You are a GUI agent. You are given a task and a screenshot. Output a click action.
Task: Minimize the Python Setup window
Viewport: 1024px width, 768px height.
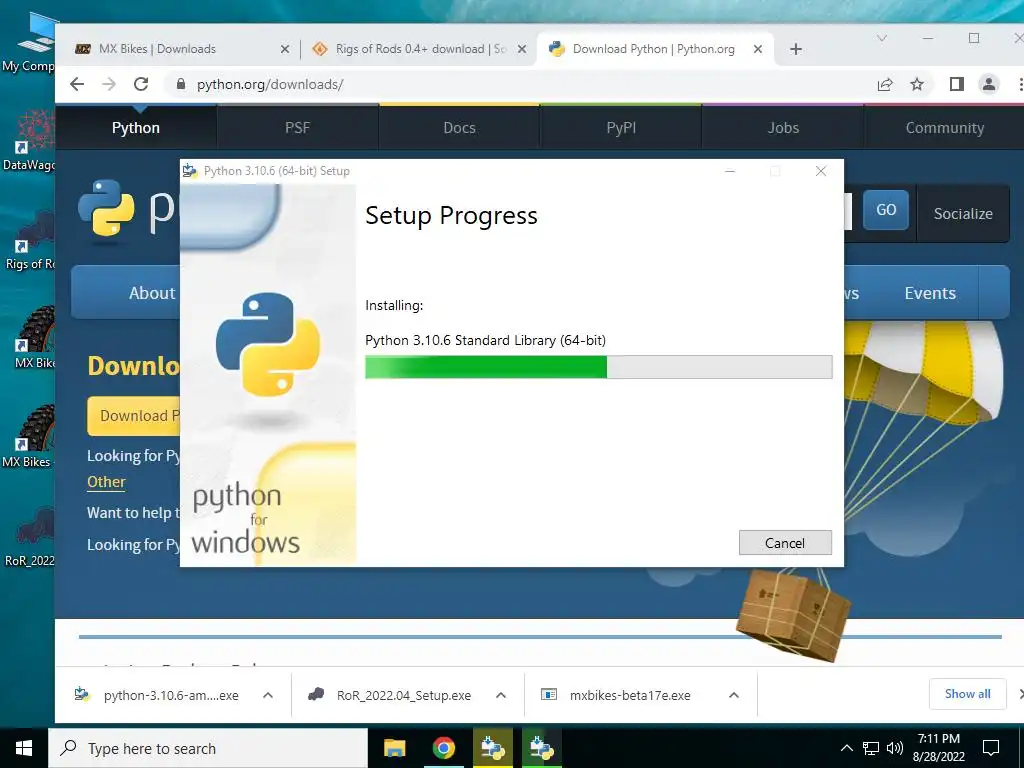click(730, 171)
